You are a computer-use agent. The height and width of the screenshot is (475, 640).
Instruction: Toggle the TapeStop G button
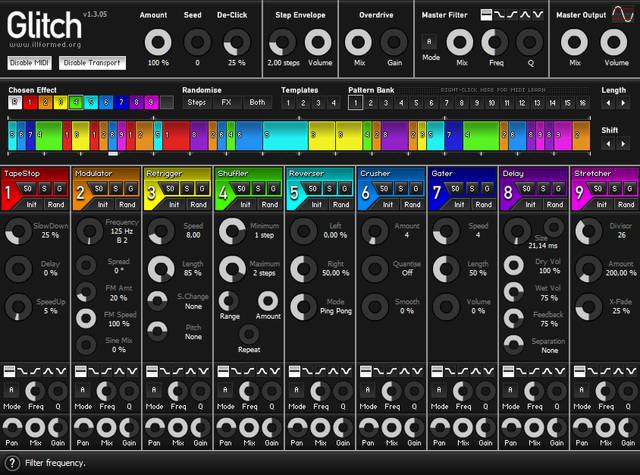[60, 189]
